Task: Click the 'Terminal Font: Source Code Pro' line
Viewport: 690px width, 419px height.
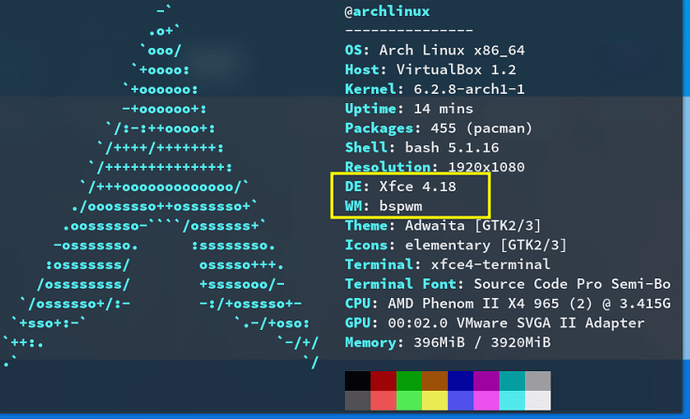Action: [x=508, y=284]
